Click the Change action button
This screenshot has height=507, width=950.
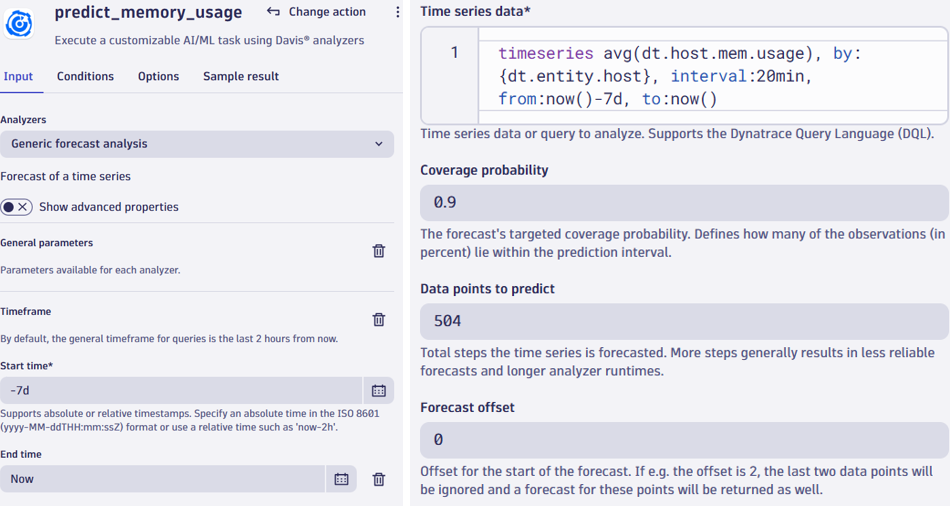(317, 12)
